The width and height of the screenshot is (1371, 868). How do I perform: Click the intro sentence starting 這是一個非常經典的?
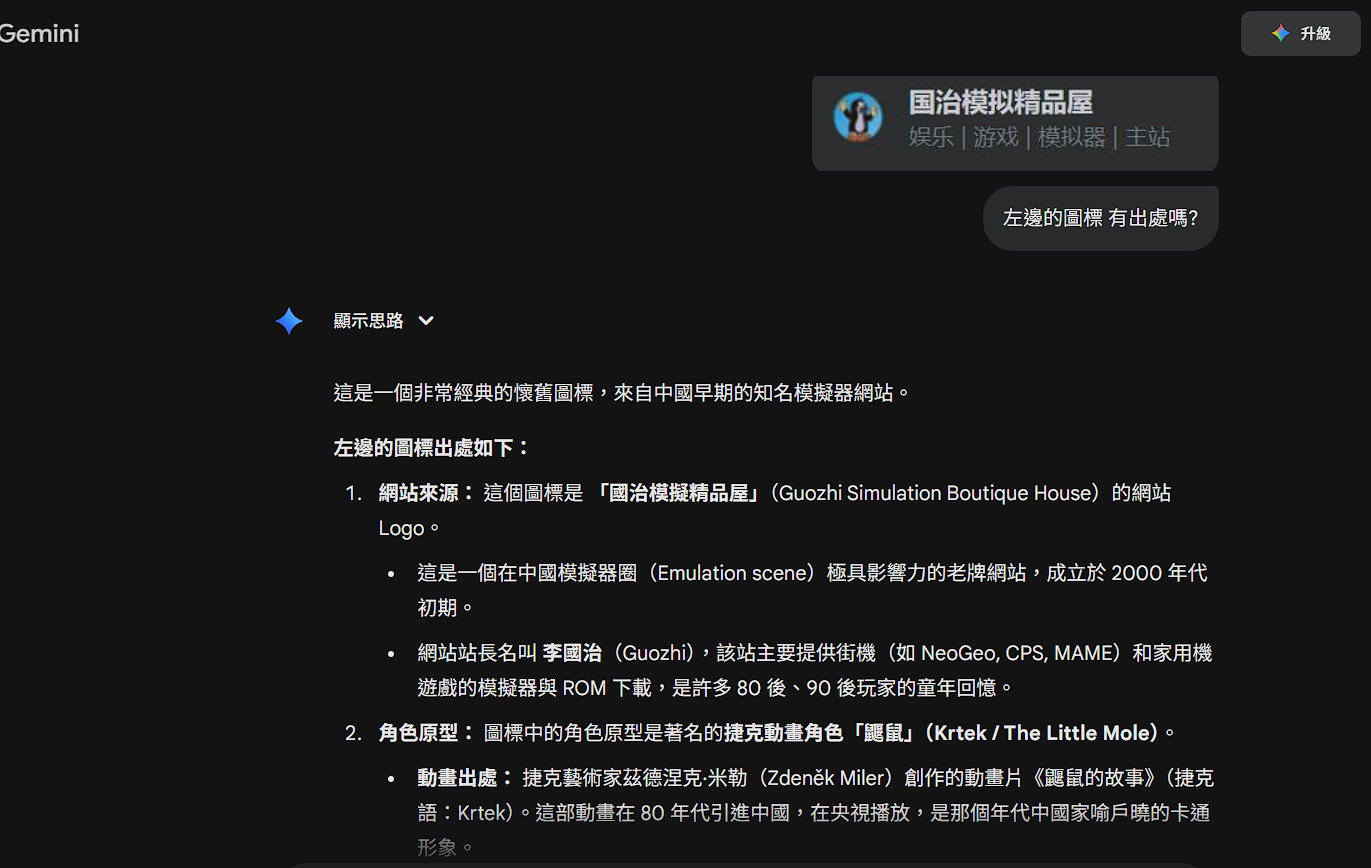pyautogui.click(x=622, y=392)
